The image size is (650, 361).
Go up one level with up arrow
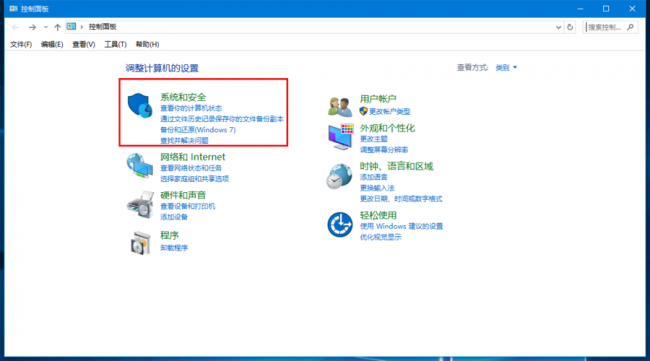tap(57, 27)
